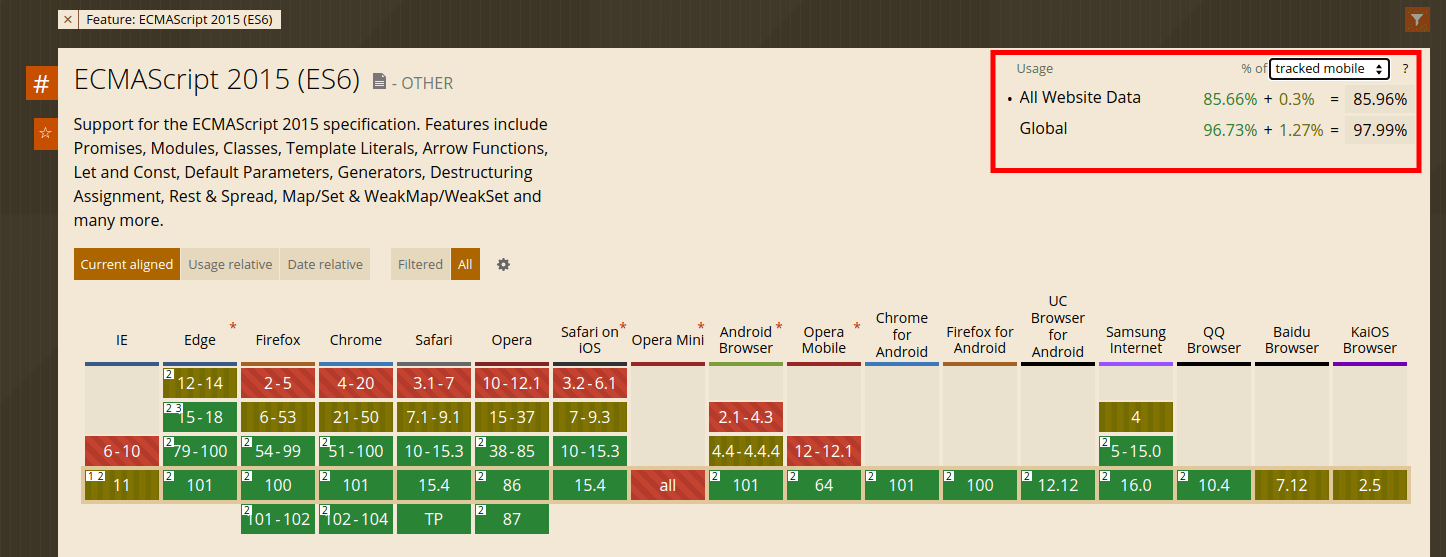Click the Opera Mini column header

[668, 340]
